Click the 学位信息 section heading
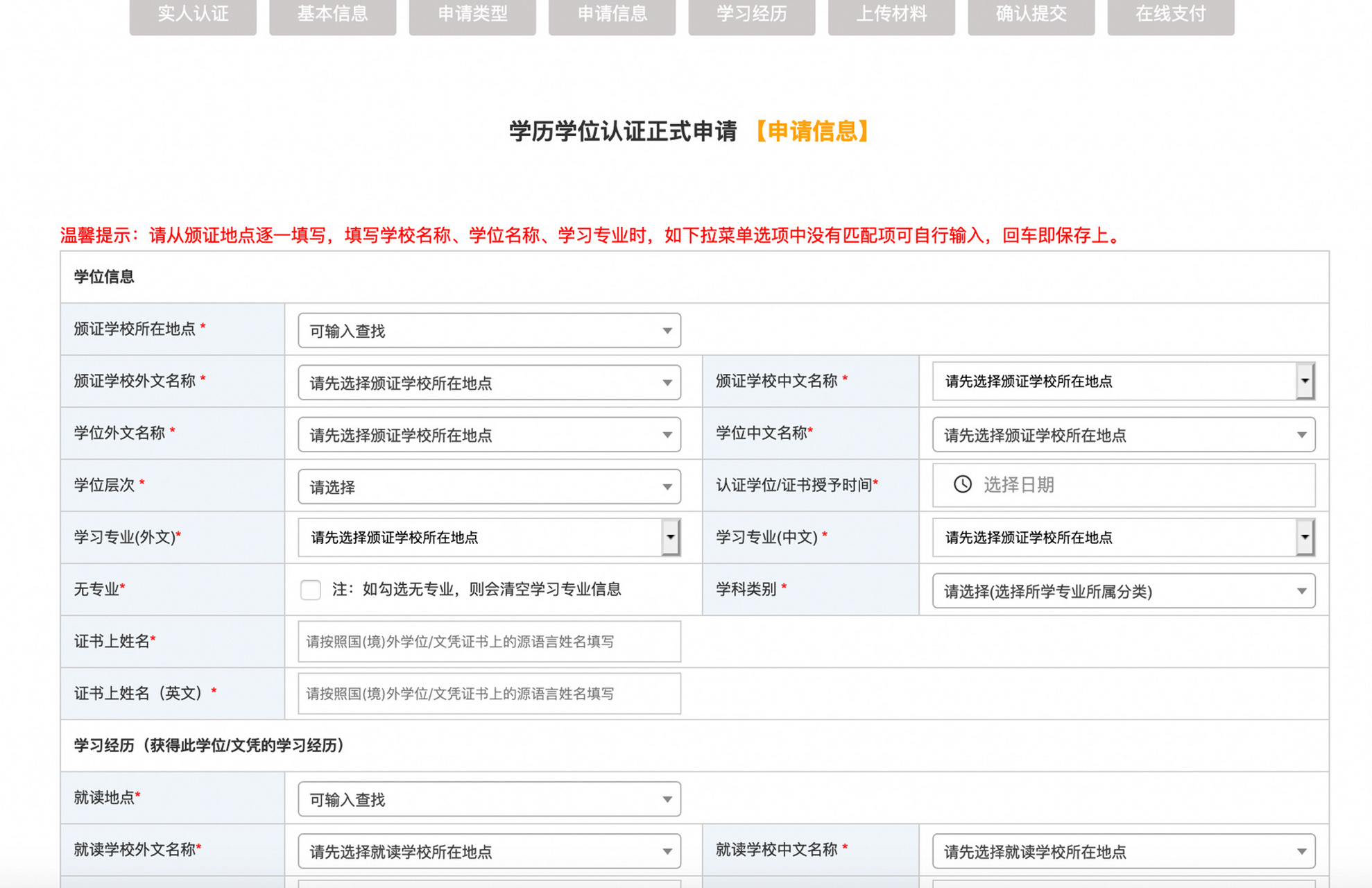 [x=104, y=277]
